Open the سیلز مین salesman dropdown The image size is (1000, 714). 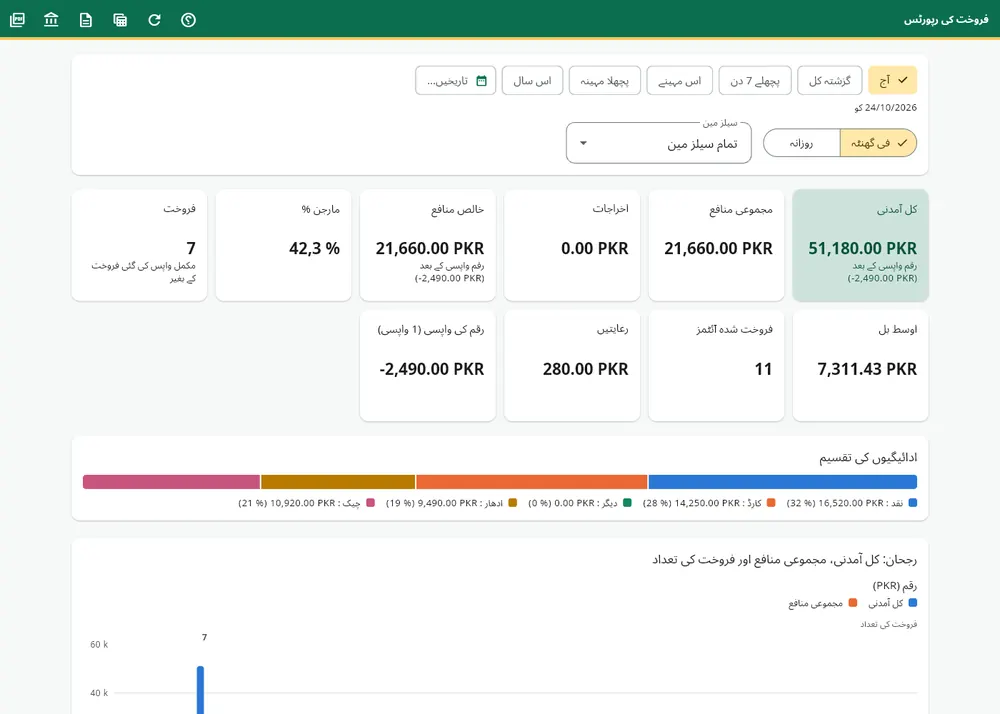(659, 143)
